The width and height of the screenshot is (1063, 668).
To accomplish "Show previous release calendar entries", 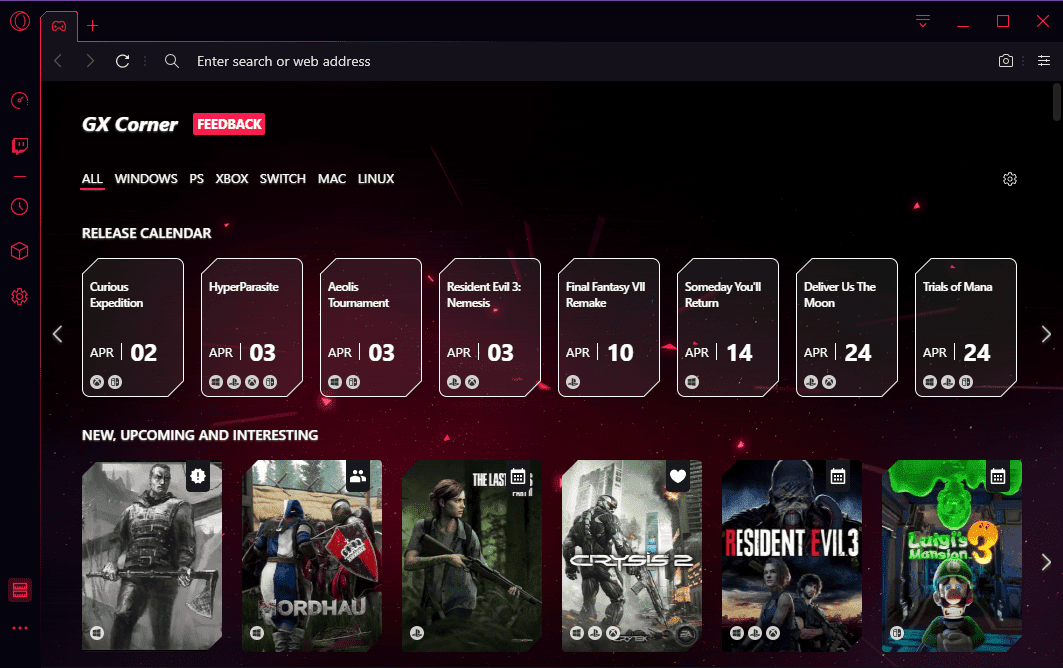I will pos(58,334).
